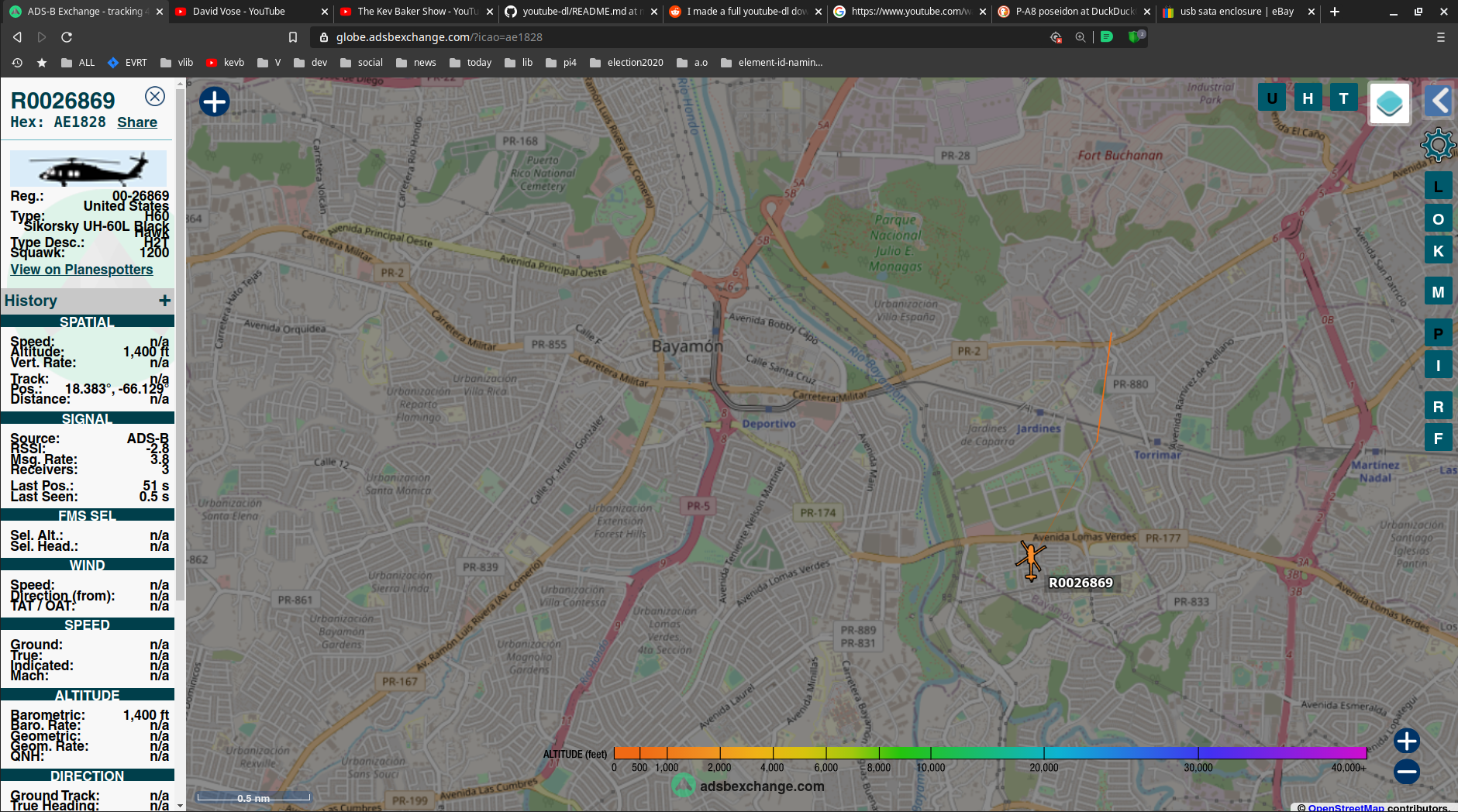Close the R0026869 aircraft info panel
Viewport: 1458px width, 812px height.
tap(155, 96)
